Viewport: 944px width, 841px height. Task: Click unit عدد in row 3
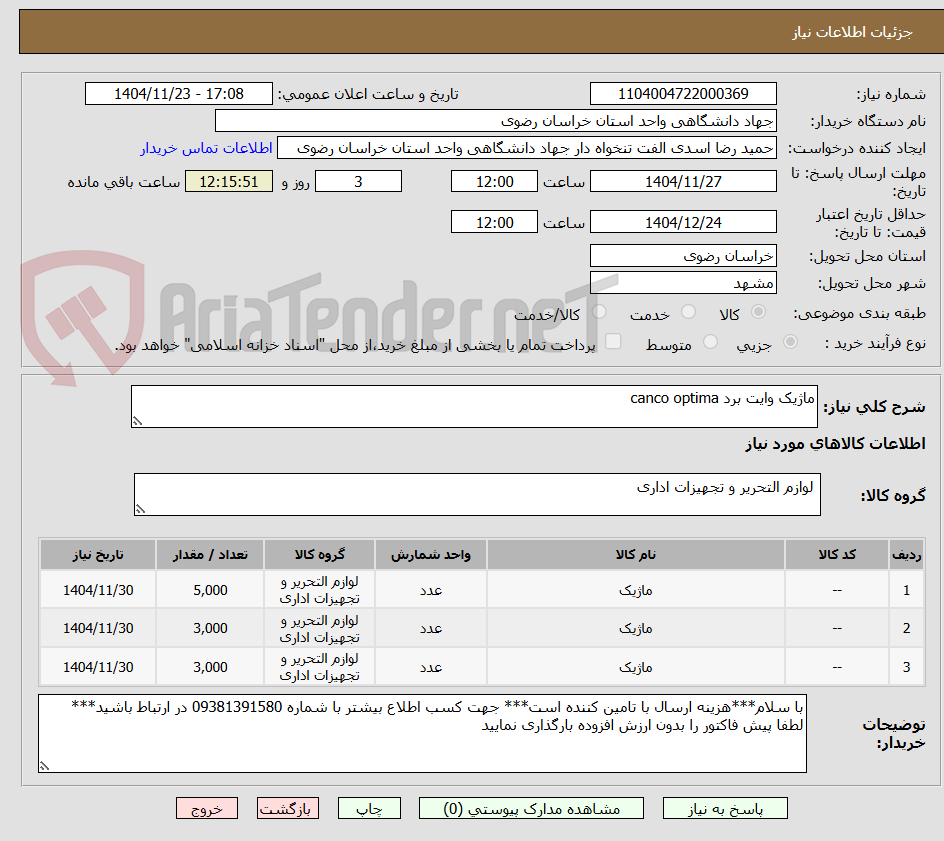pyautogui.click(x=431, y=667)
